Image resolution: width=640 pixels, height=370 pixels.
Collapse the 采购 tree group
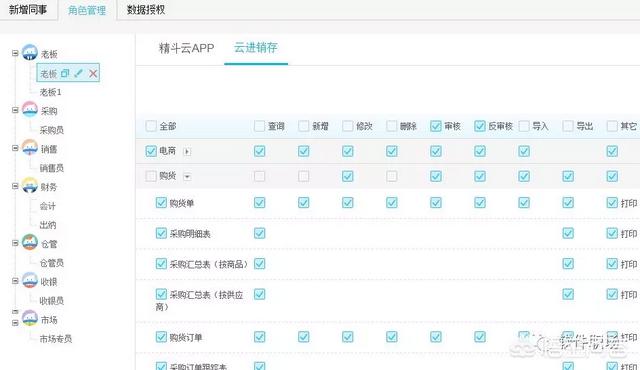pyautogui.click(x=15, y=110)
